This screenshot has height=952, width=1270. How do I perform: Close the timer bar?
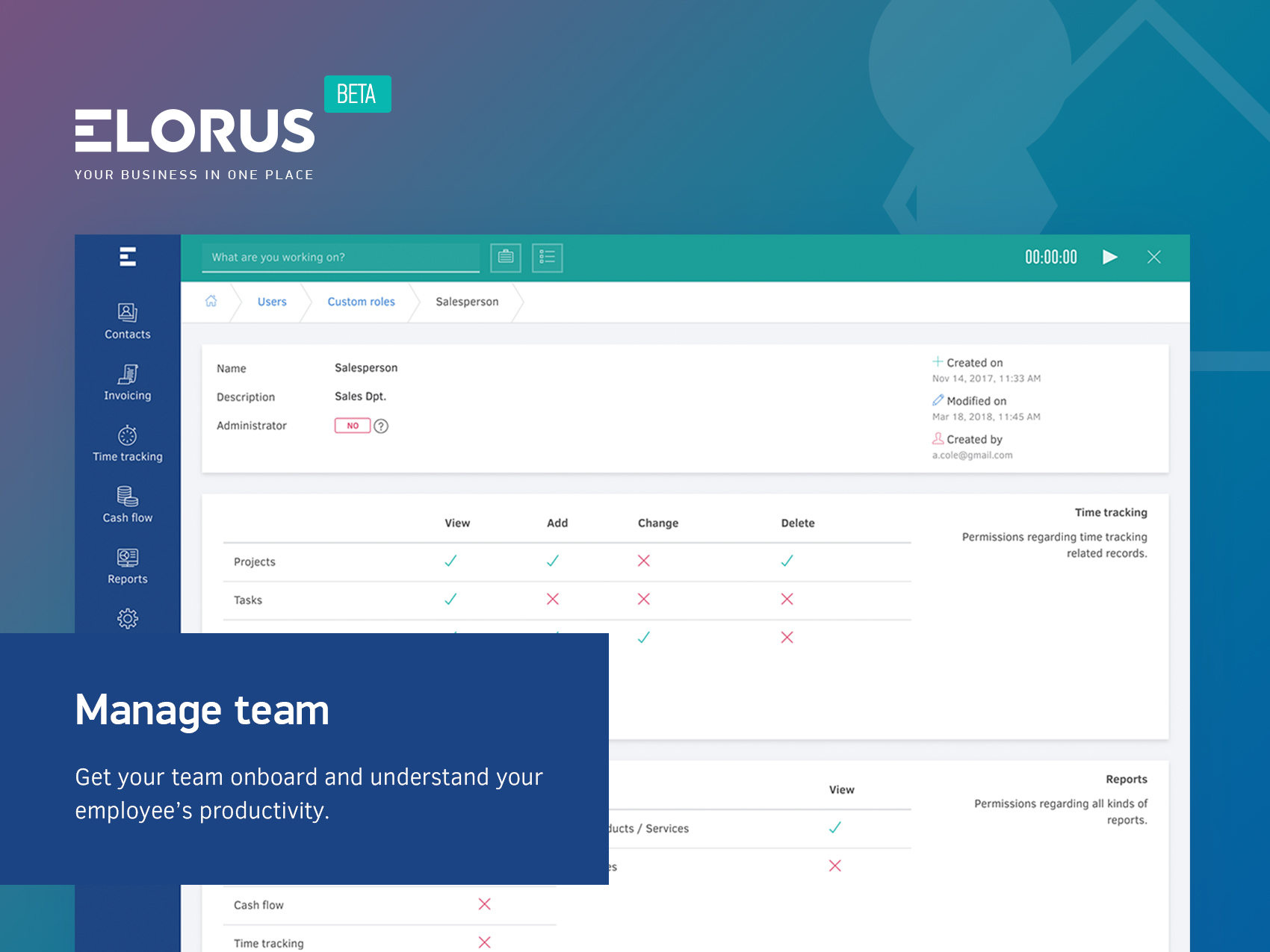point(1154,257)
